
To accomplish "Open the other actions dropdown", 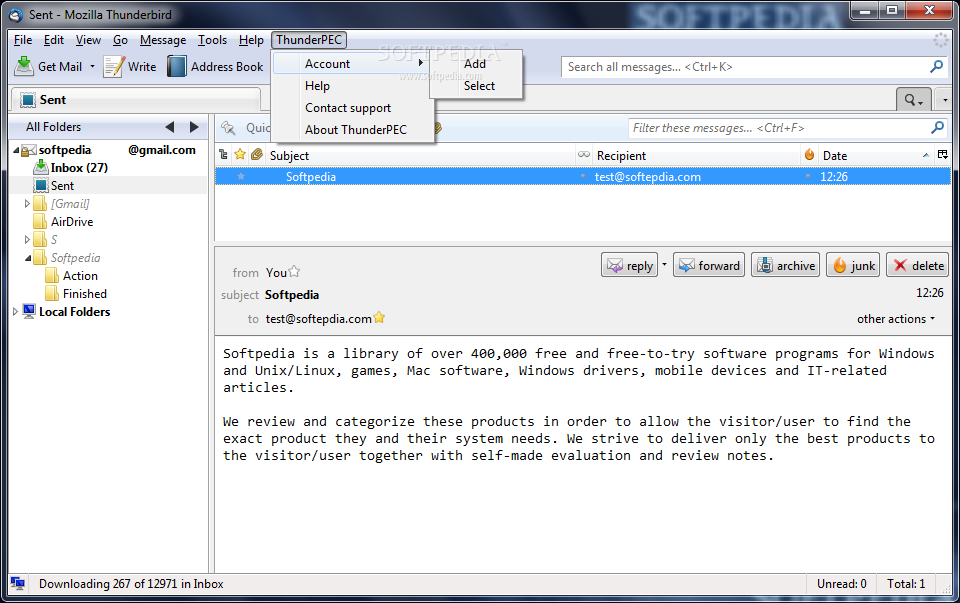I will (896, 319).
